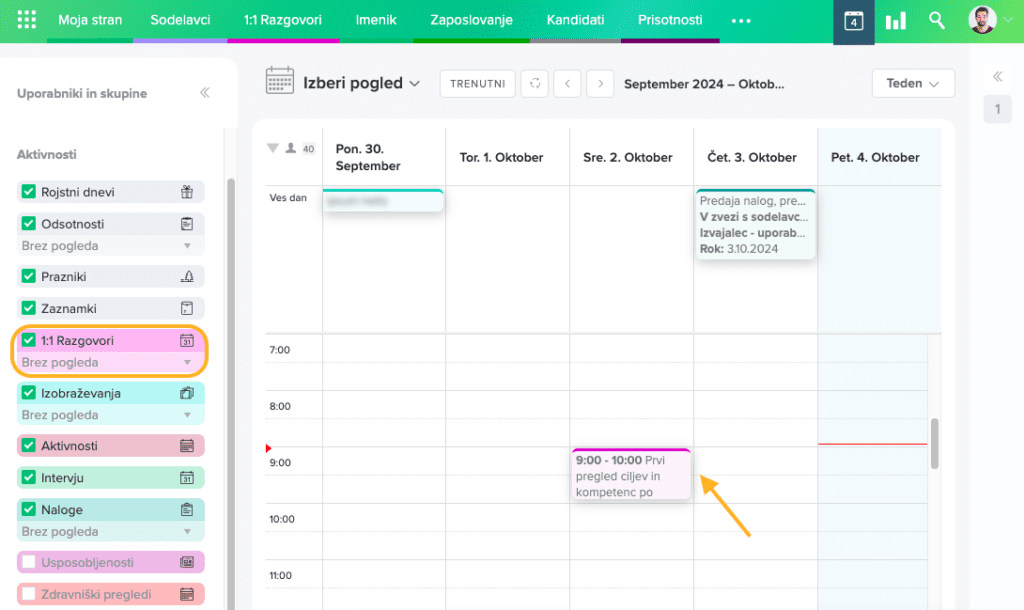The image size is (1024, 610).
Task: Collapse the Uporabniki in skupine panel
Action: pyautogui.click(x=205, y=93)
